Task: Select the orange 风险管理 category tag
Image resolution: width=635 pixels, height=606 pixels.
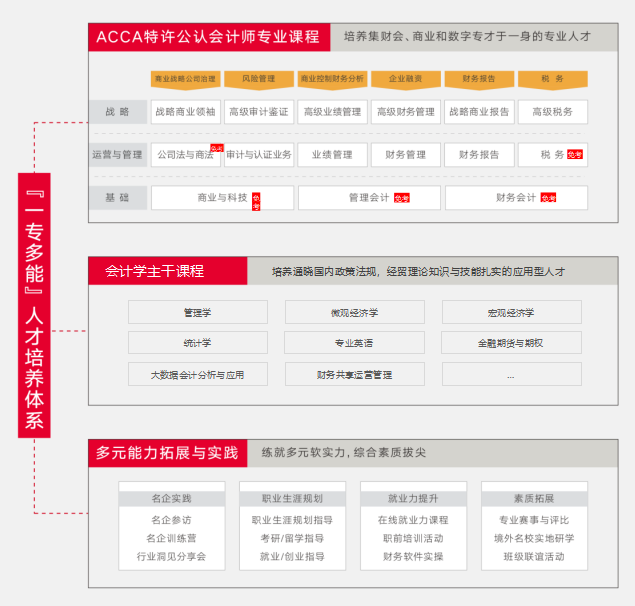Action: 258,78
